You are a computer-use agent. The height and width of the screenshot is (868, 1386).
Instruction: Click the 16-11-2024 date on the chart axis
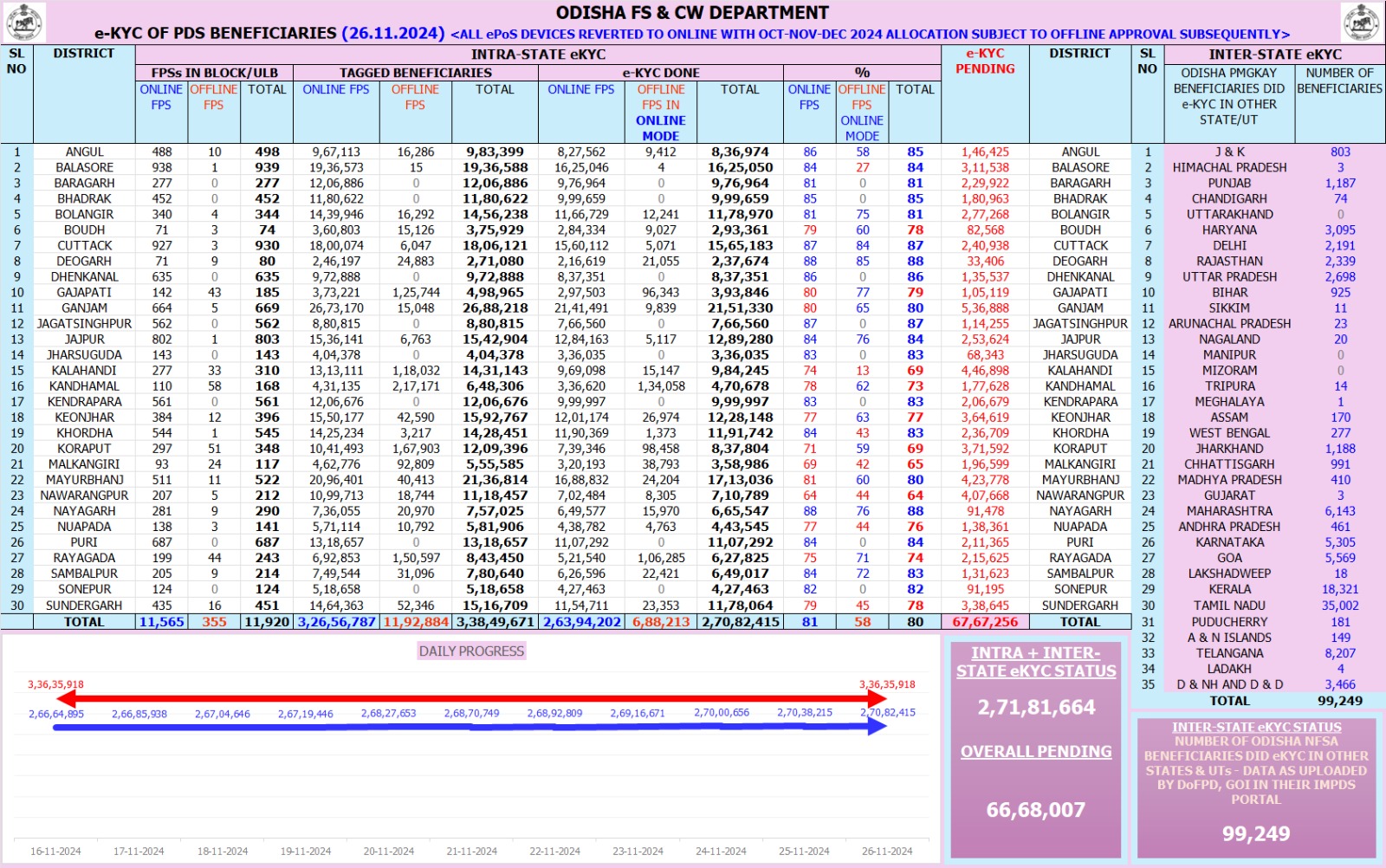pos(55,852)
